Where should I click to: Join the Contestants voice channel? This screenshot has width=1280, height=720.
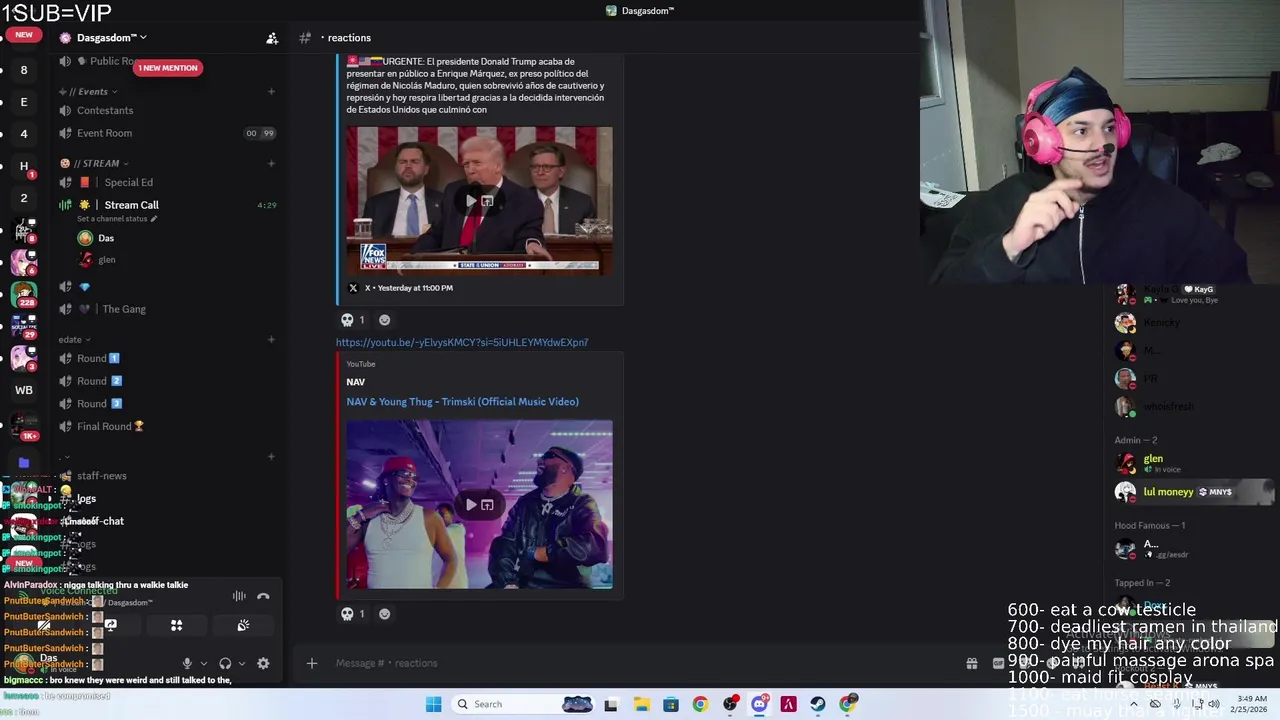pos(166,111)
